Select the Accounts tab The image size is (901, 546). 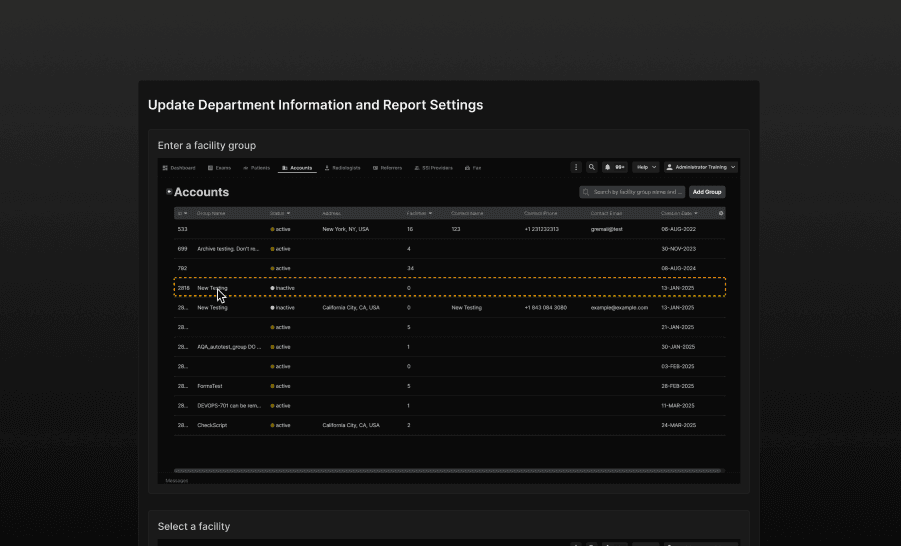(297, 168)
